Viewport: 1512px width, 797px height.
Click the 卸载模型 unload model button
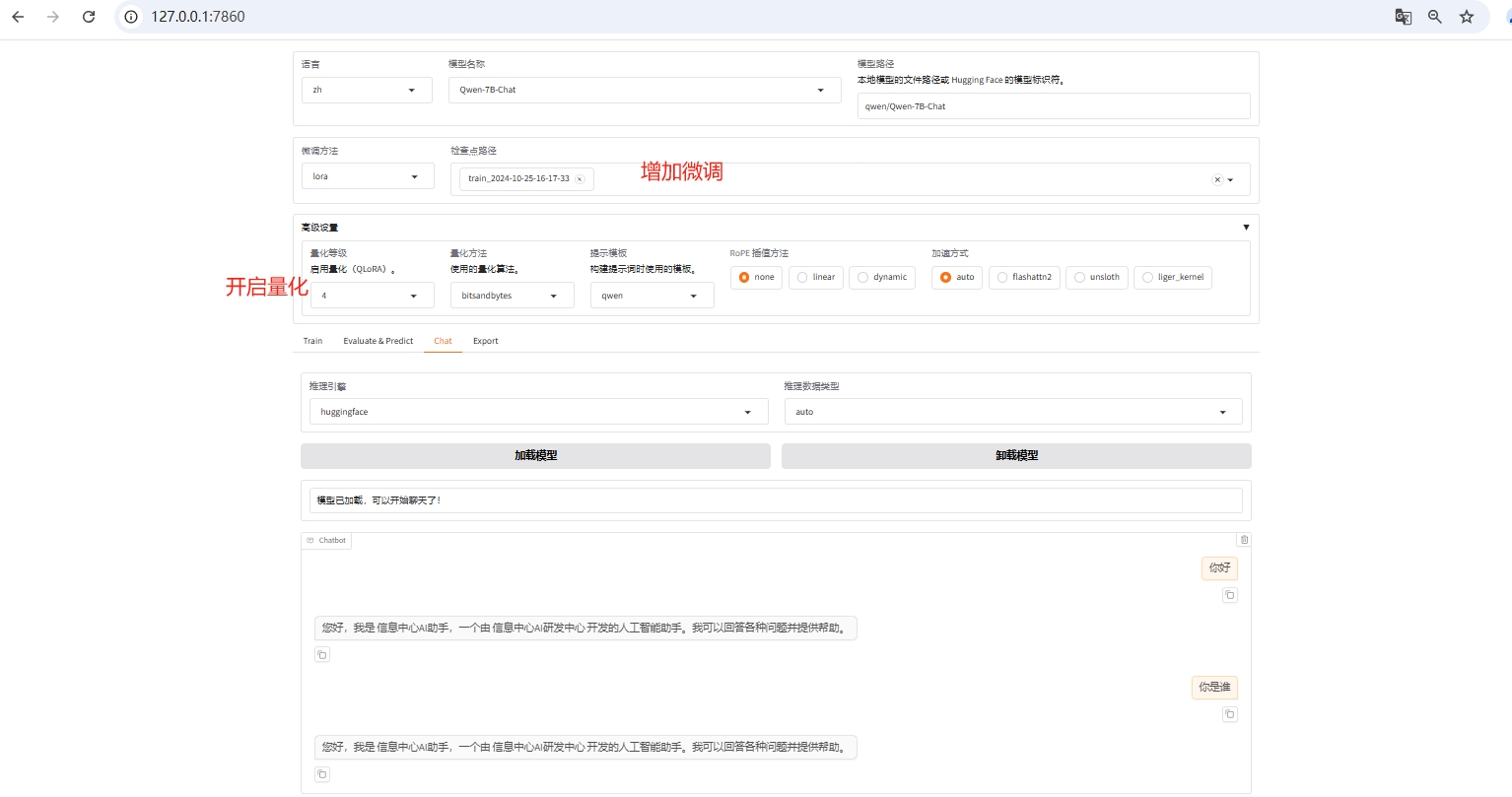pyautogui.click(x=1016, y=456)
